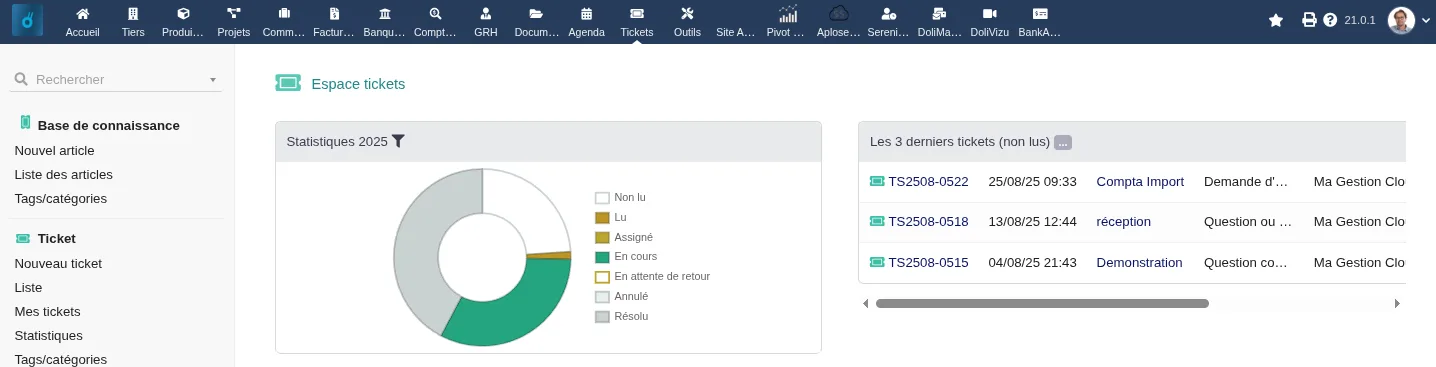Open ticket TS2508-0518

click(928, 221)
